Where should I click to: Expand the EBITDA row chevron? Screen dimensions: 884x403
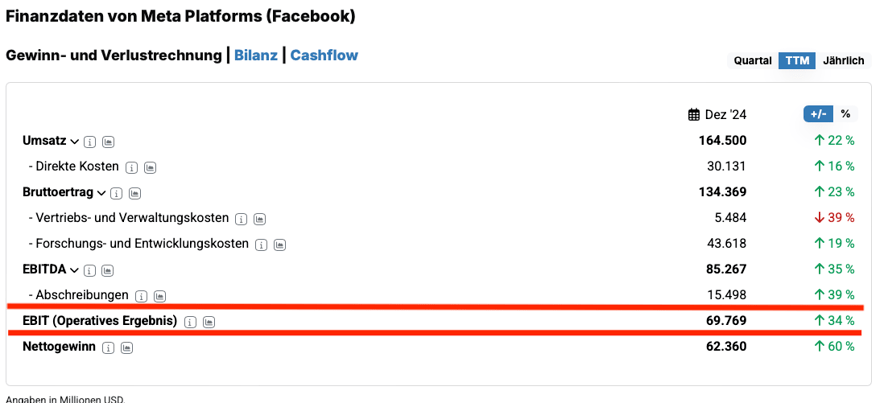[74, 270]
